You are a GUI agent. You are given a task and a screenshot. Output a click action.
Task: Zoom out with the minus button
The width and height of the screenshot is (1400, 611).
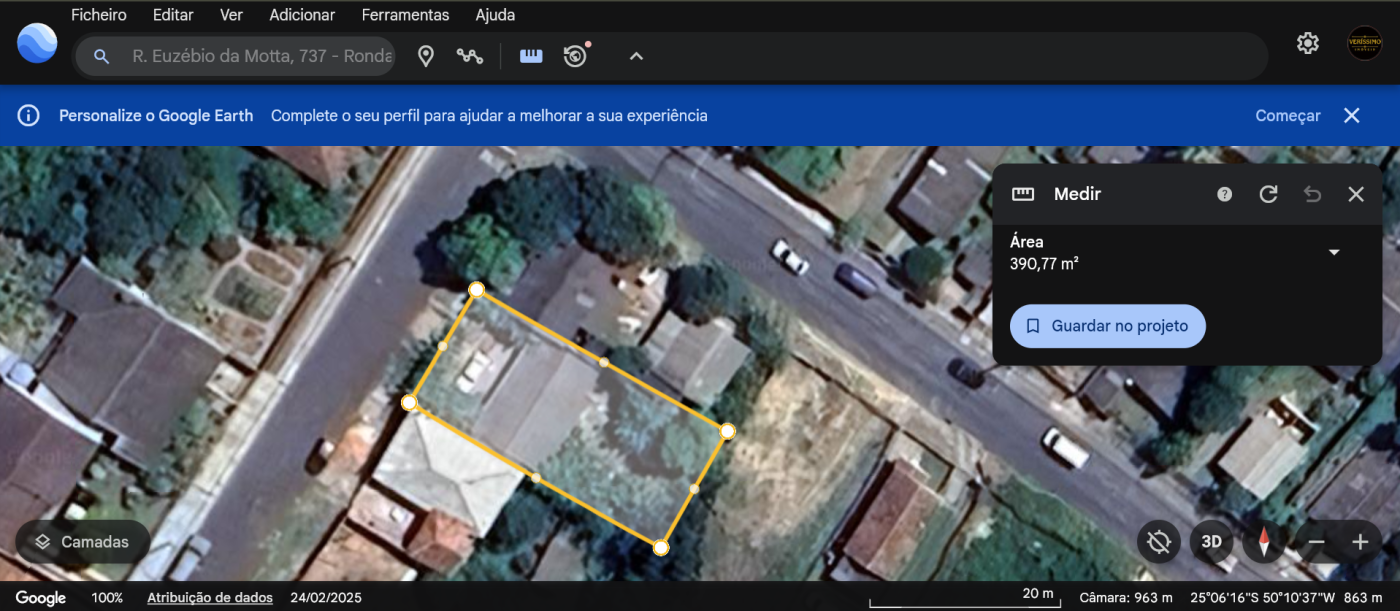[x=1316, y=542]
